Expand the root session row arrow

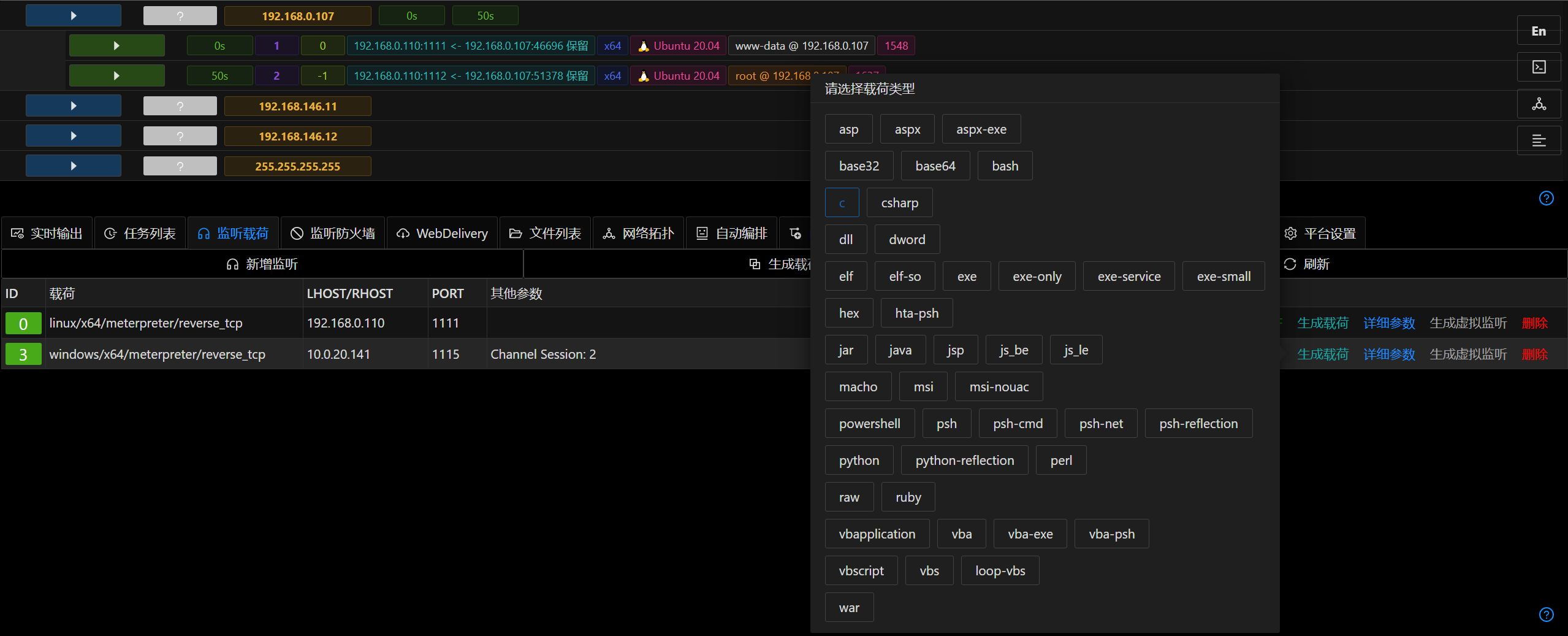116,75
